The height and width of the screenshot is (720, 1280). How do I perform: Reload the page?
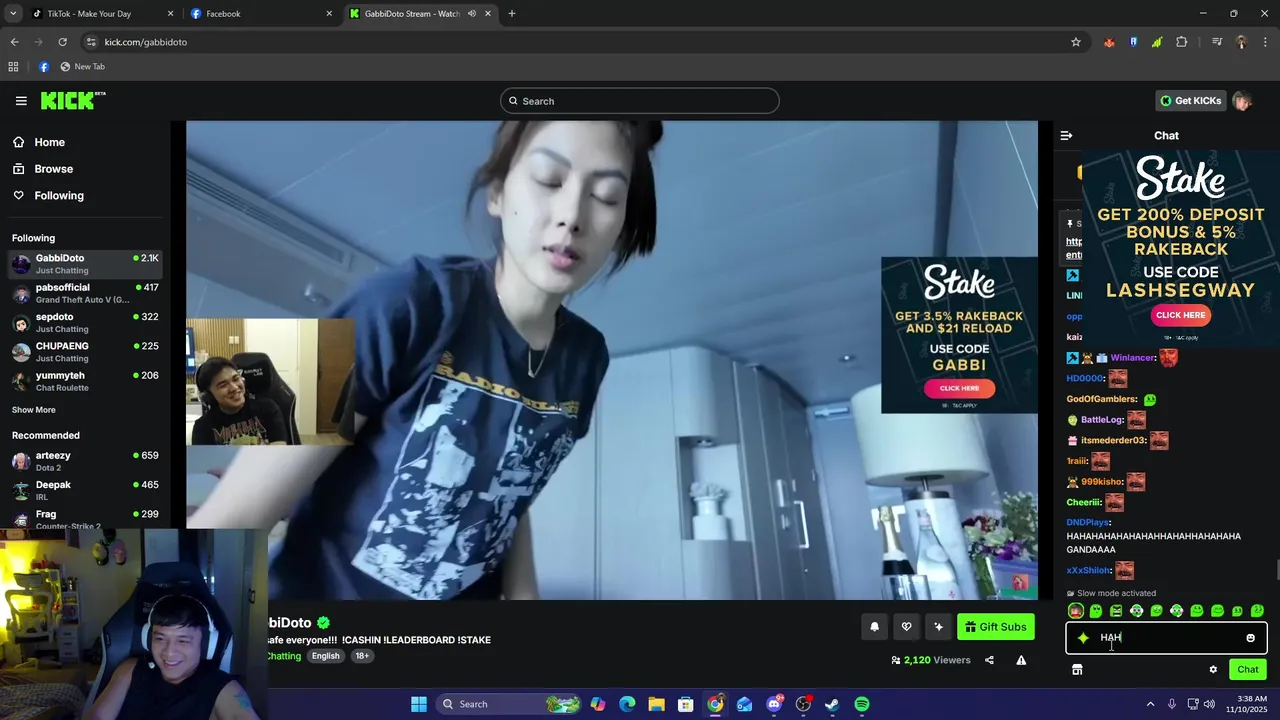tap(62, 42)
